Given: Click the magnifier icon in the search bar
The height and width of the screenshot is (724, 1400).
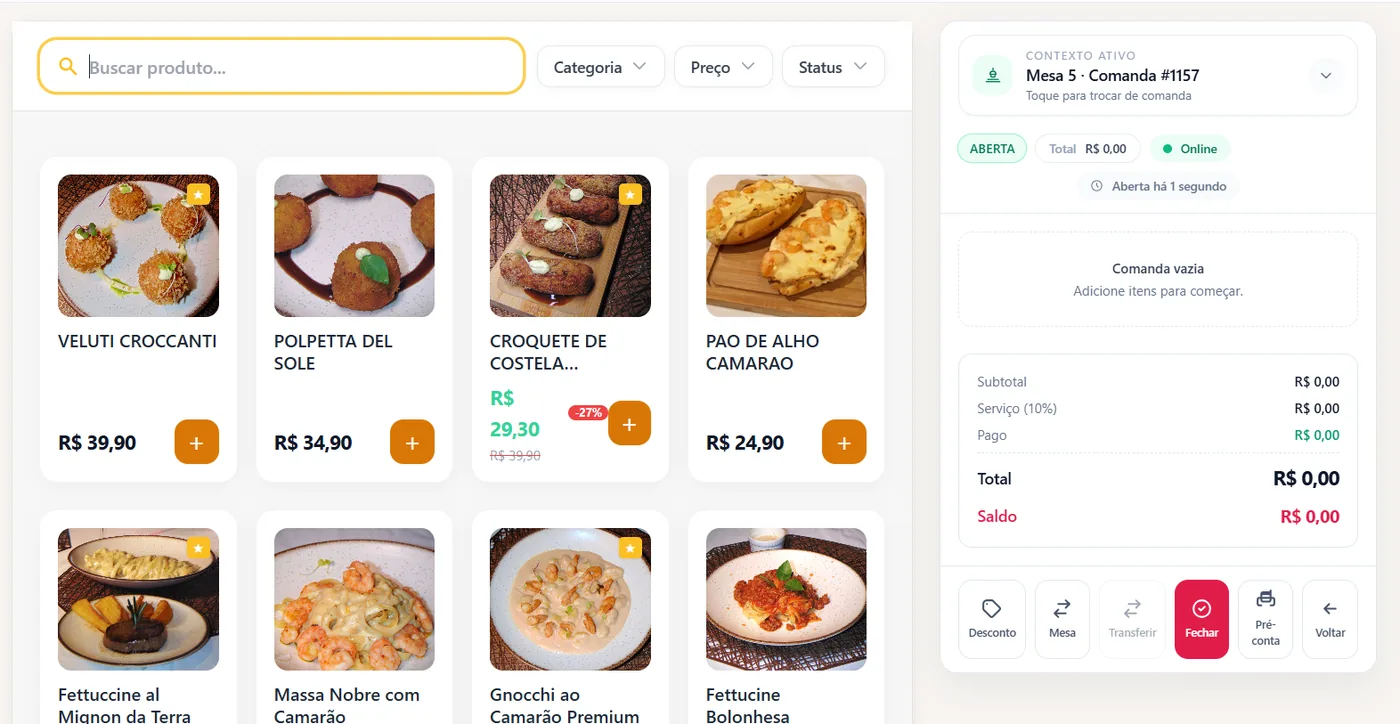Looking at the screenshot, I should [67, 66].
